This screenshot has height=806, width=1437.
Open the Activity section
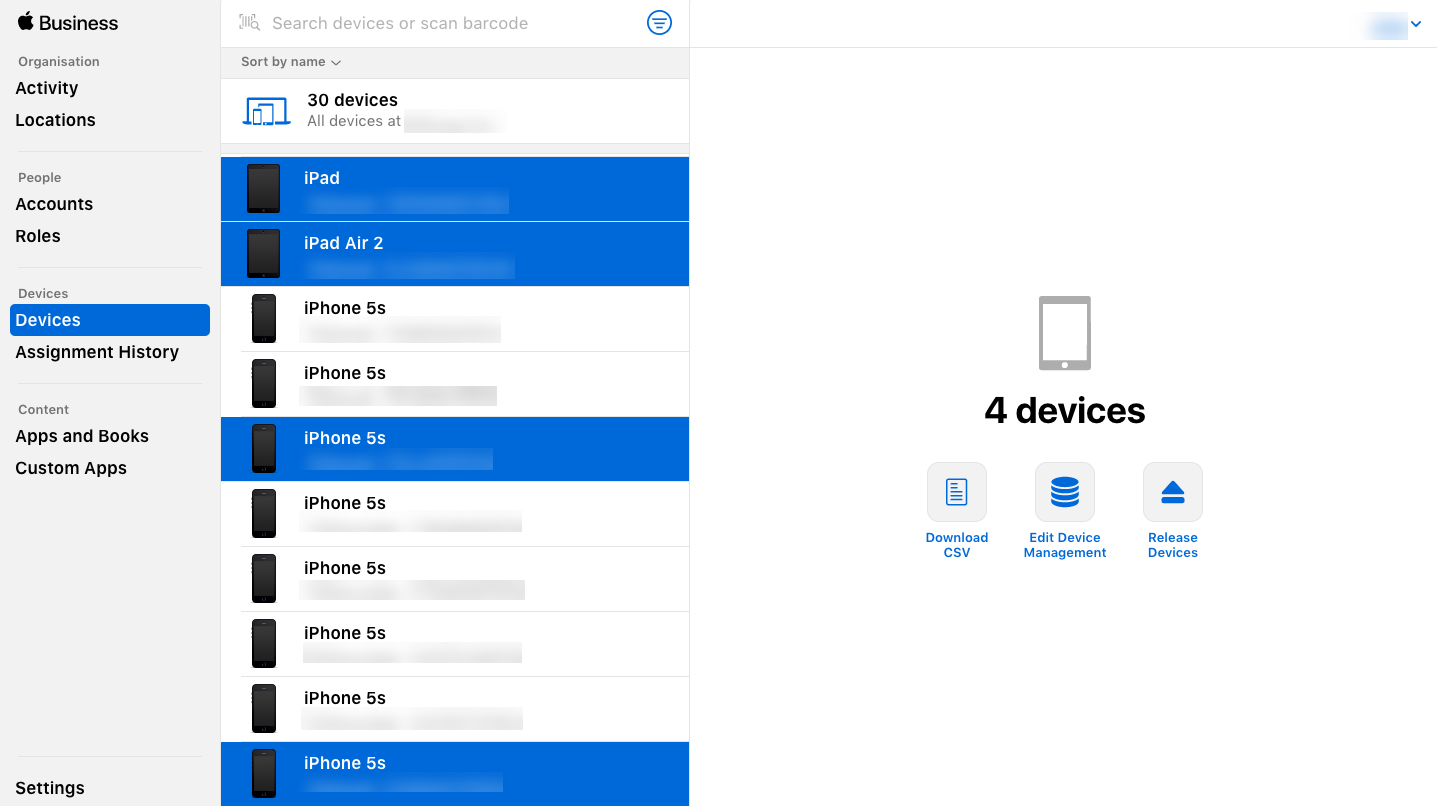pos(47,88)
